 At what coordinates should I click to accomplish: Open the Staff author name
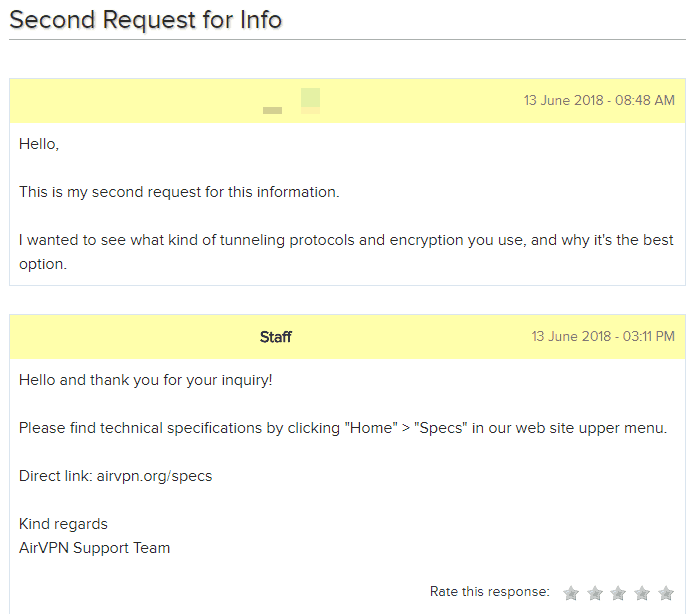[x=276, y=337]
